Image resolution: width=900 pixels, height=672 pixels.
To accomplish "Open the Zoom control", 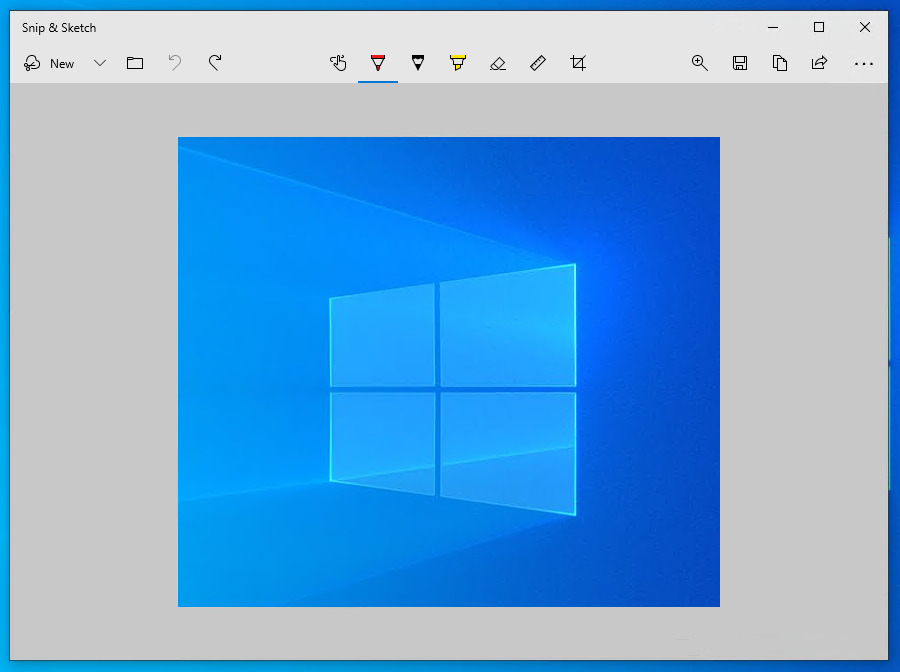I will tap(700, 63).
